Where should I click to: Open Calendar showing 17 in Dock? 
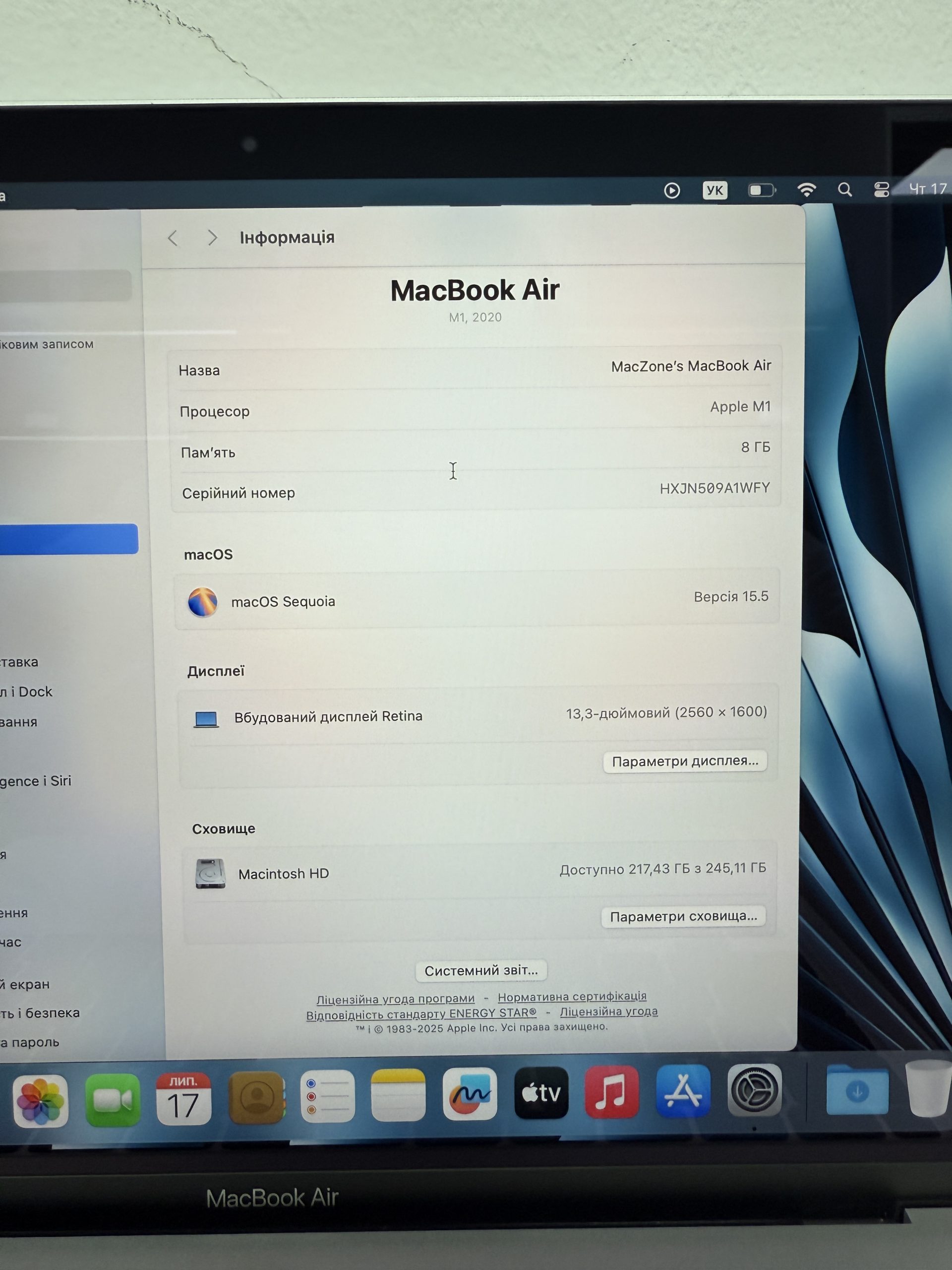click(183, 1098)
